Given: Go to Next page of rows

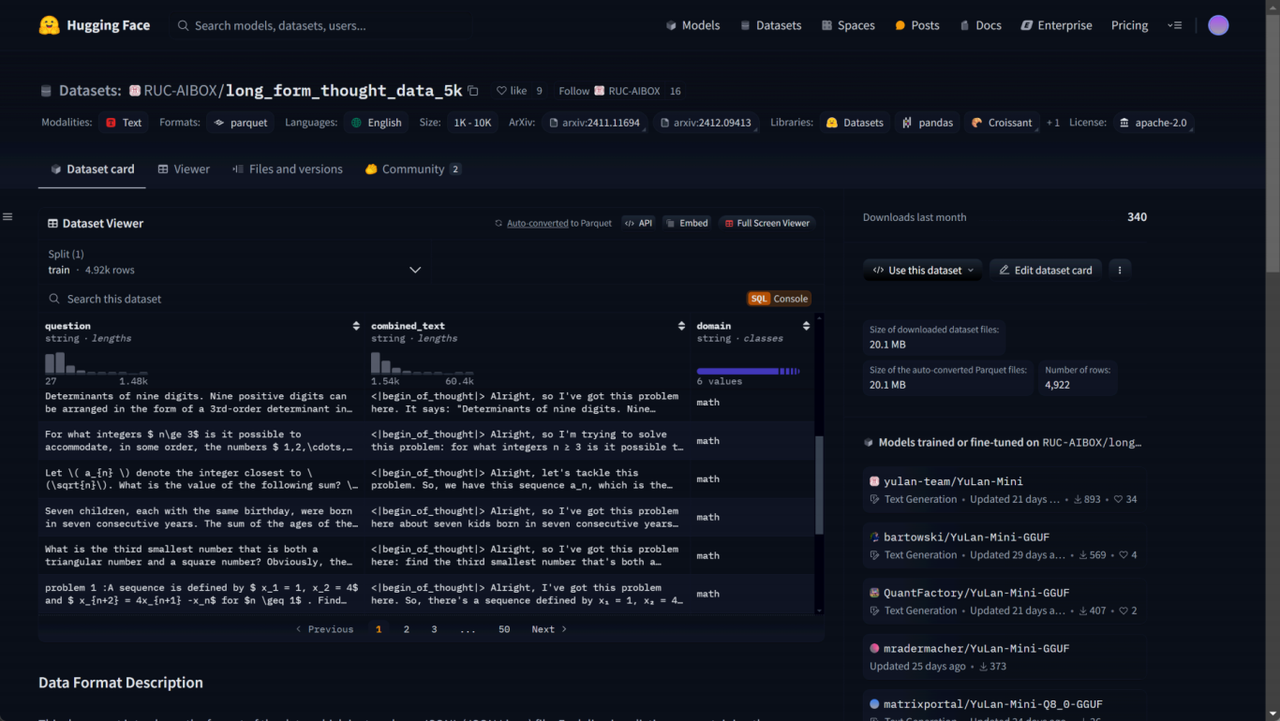Looking at the screenshot, I should pos(549,629).
